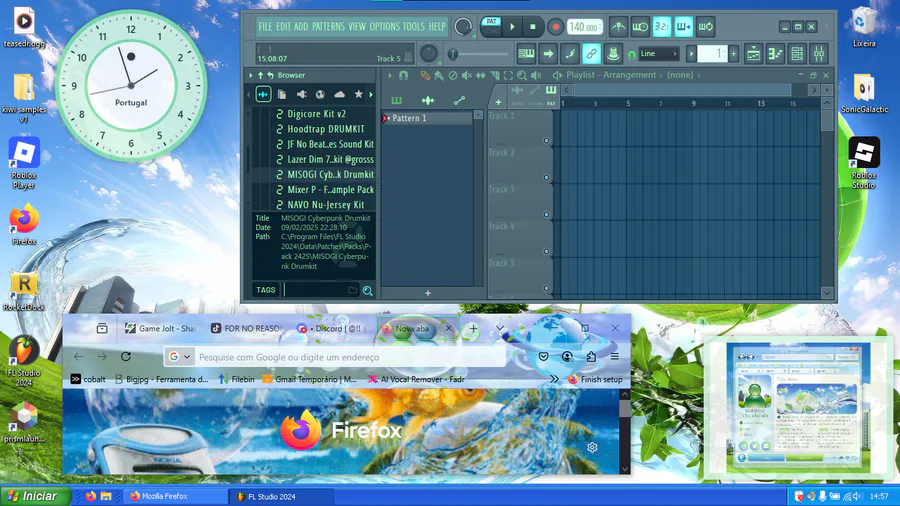Open the Browser globe online tab
The width and height of the screenshot is (900, 506).
coord(320,94)
